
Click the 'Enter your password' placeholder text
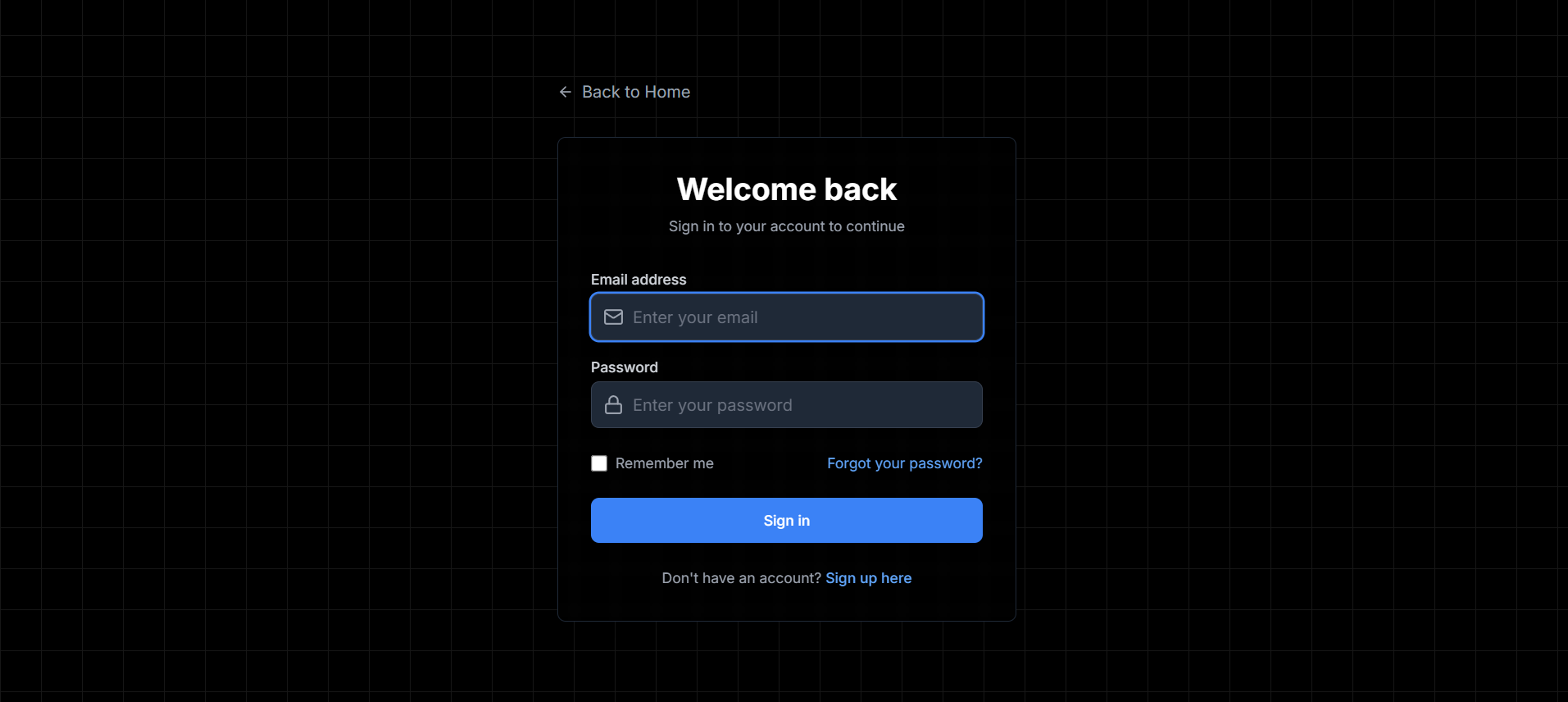point(712,405)
